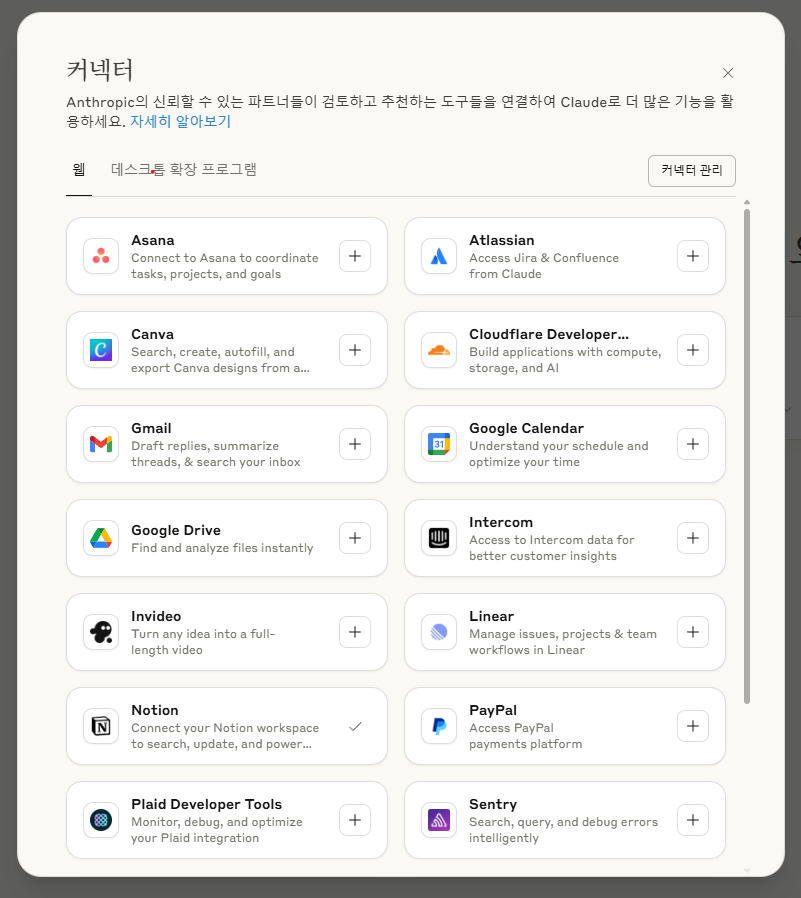The width and height of the screenshot is (801, 898).
Task: Enable the Linear connector
Action: point(693,632)
